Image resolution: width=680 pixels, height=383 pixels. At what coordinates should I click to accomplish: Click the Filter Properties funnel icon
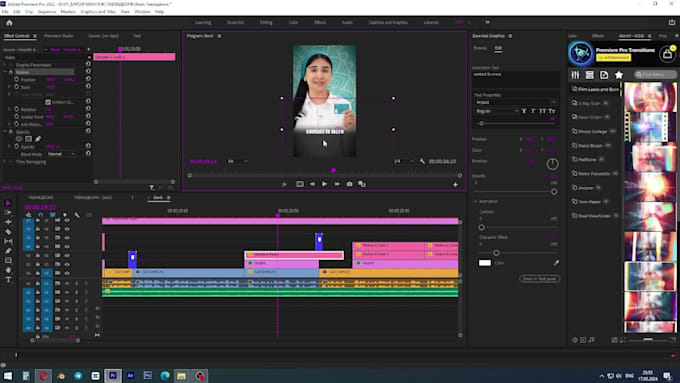151,187
